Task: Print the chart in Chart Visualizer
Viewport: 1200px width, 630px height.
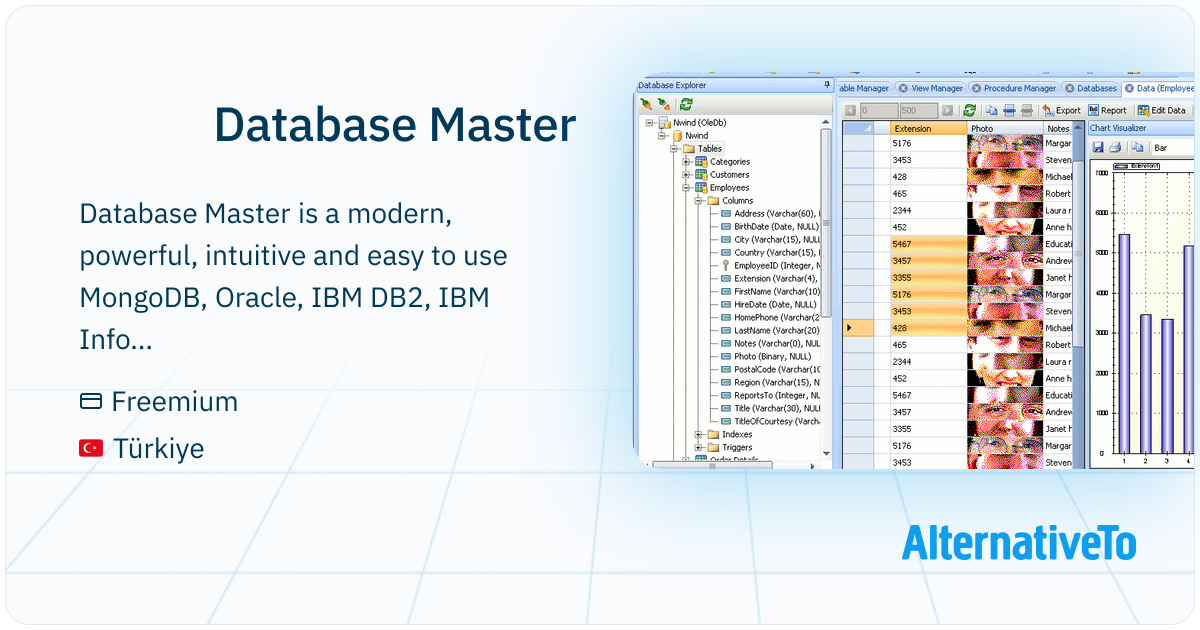Action: (x=1115, y=147)
